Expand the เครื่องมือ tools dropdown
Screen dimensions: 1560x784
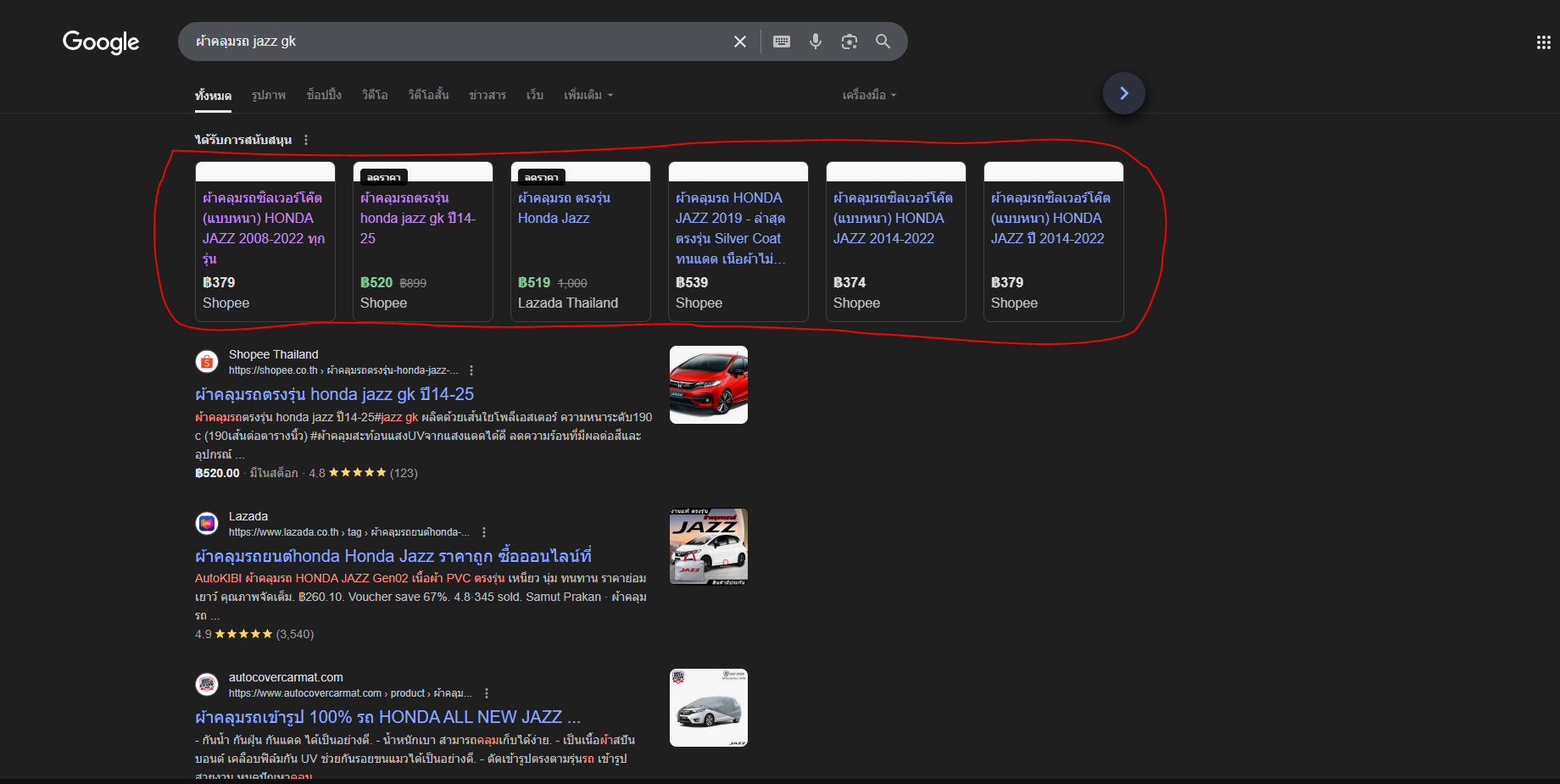(869, 95)
